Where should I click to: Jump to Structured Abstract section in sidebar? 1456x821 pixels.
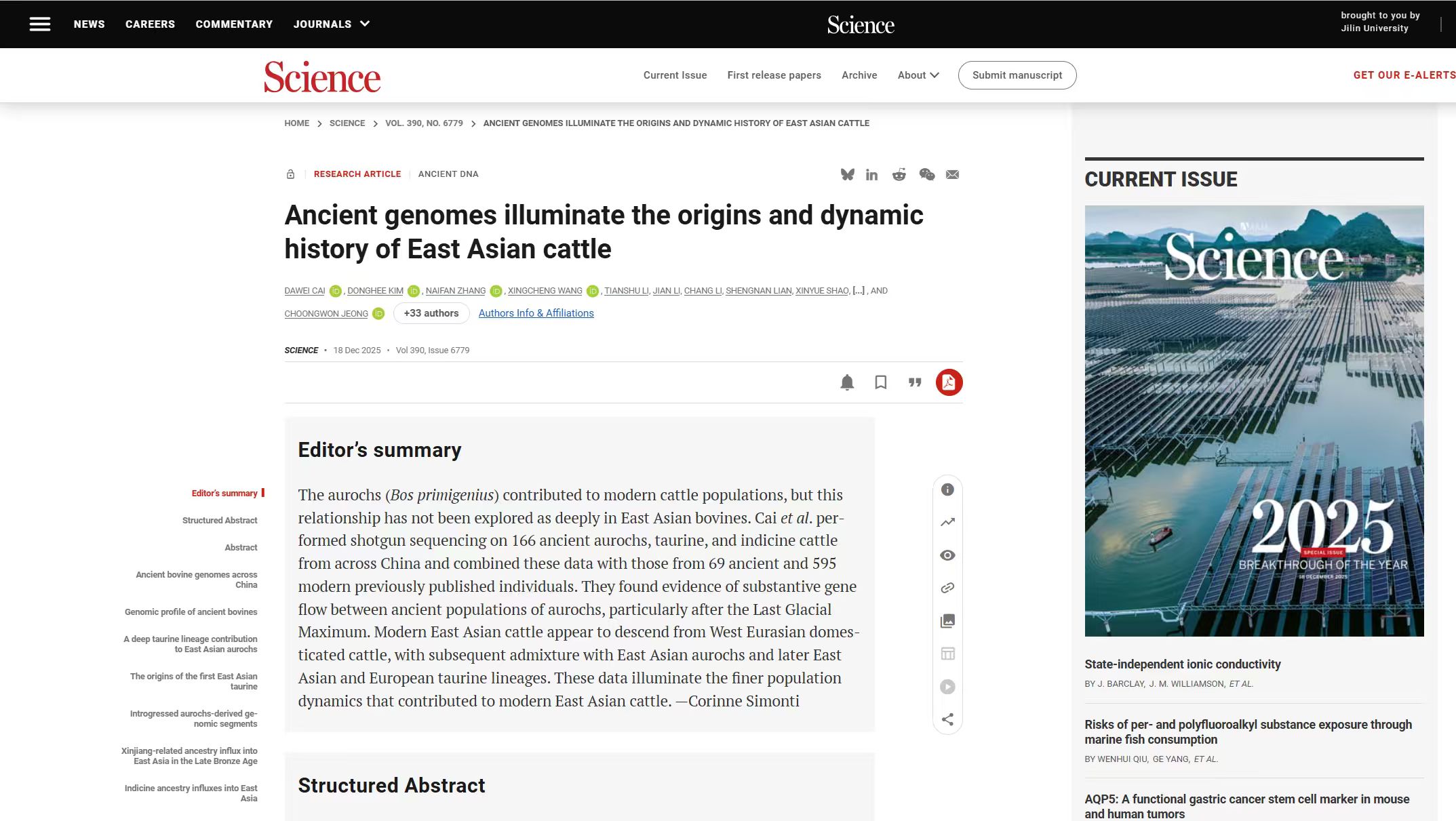220,521
